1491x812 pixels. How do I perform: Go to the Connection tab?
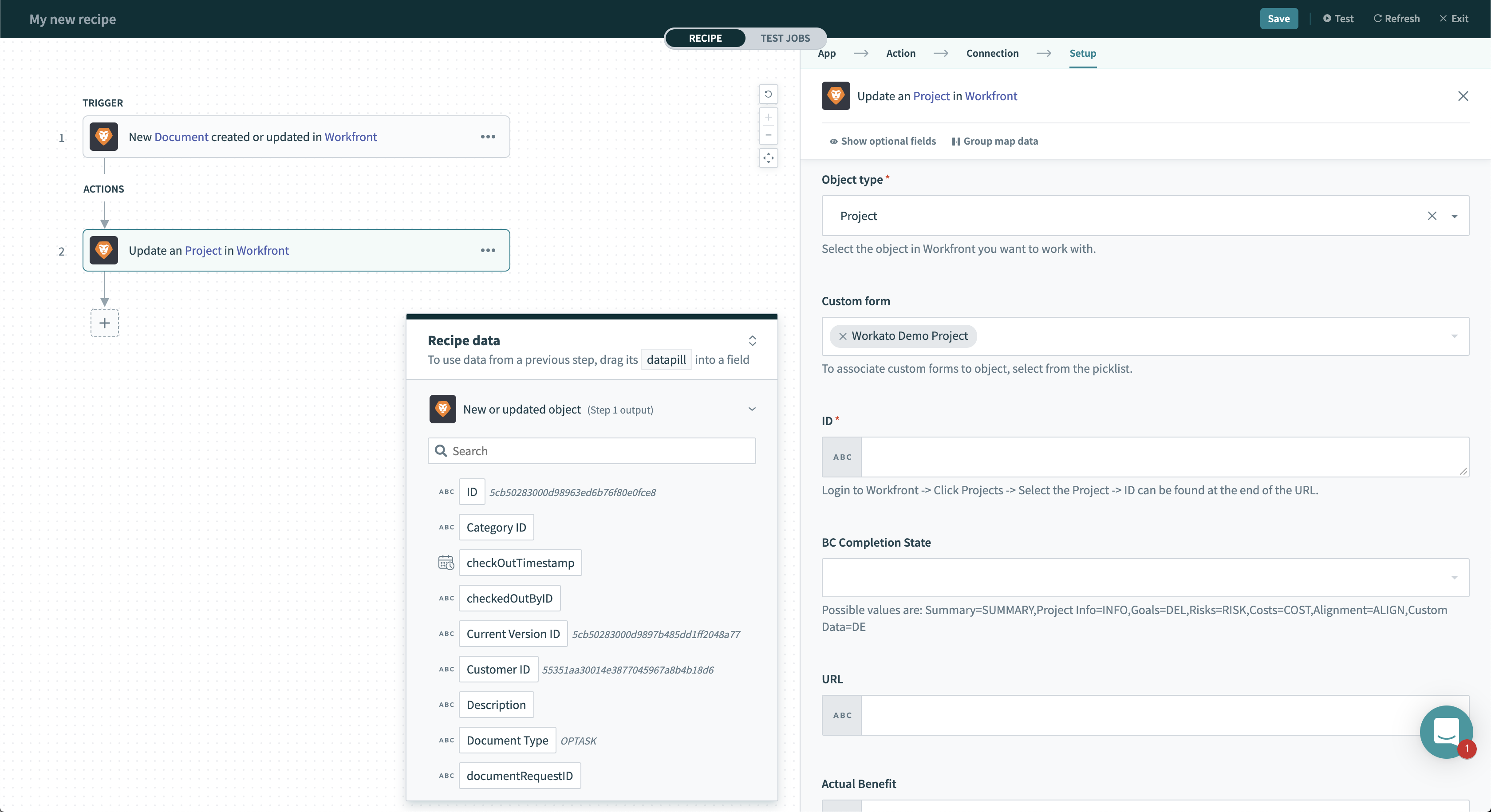[992, 53]
